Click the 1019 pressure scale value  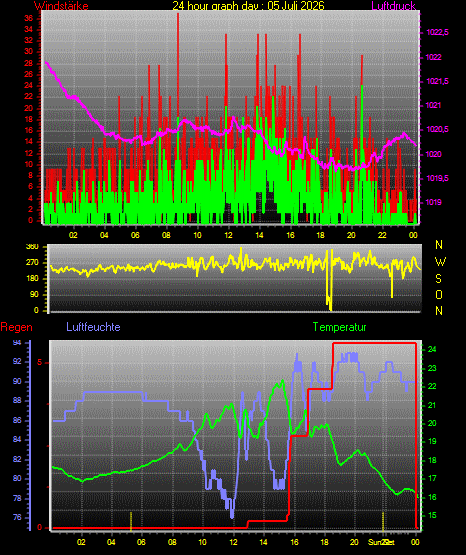[x=433, y=202]
